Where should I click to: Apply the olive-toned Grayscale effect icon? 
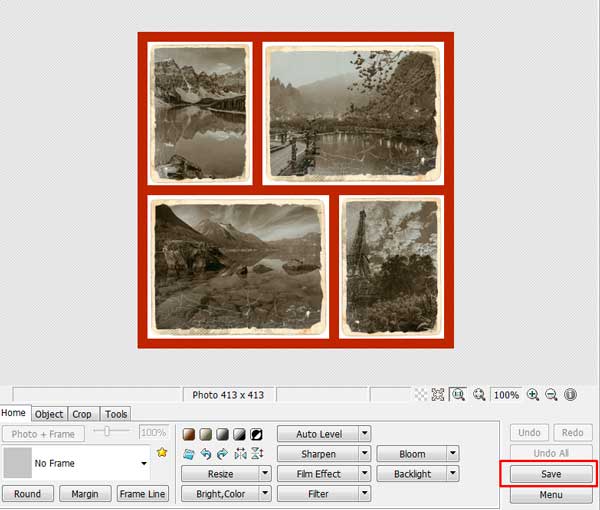click(x=205, y=434)
